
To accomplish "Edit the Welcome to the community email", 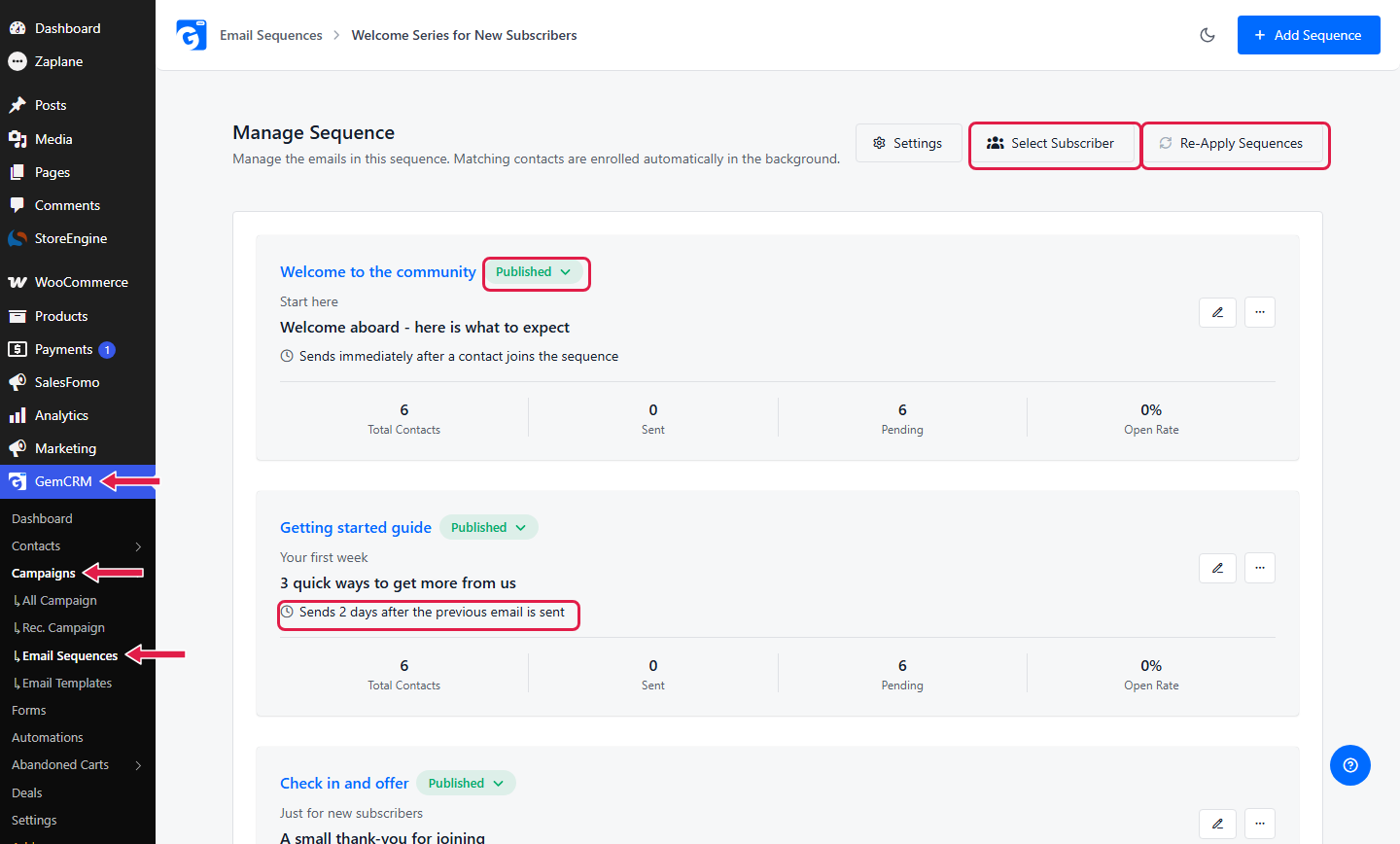I will click(x=1217, y=312).
